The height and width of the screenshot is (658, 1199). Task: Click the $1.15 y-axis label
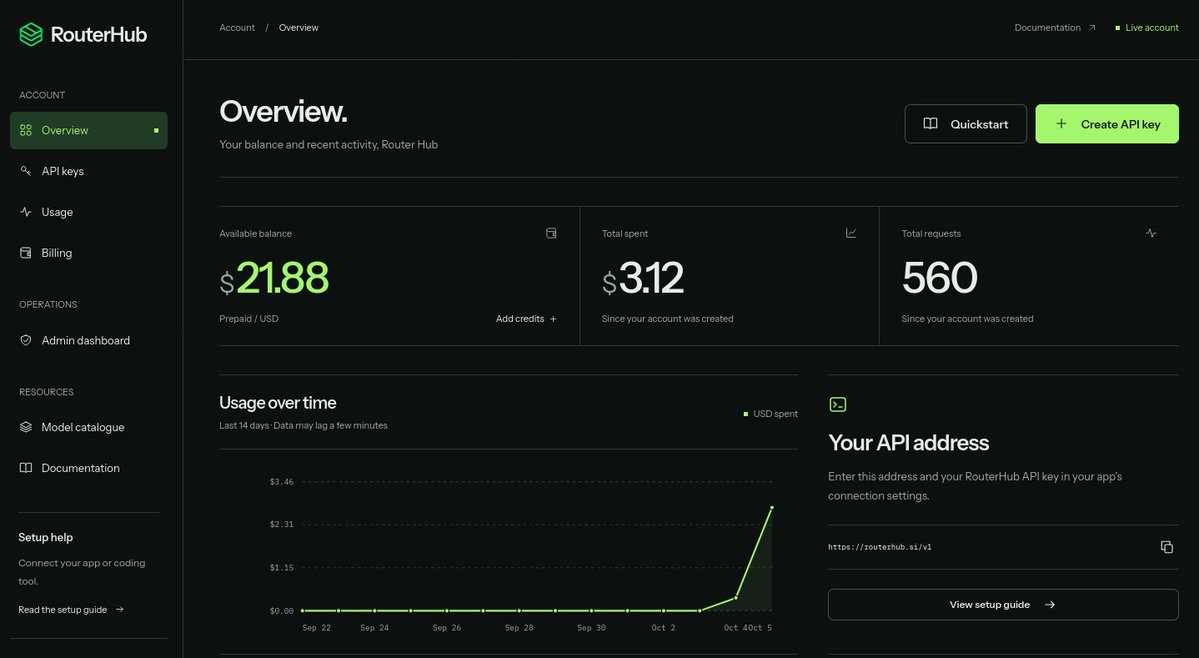[x=281, y=568]
